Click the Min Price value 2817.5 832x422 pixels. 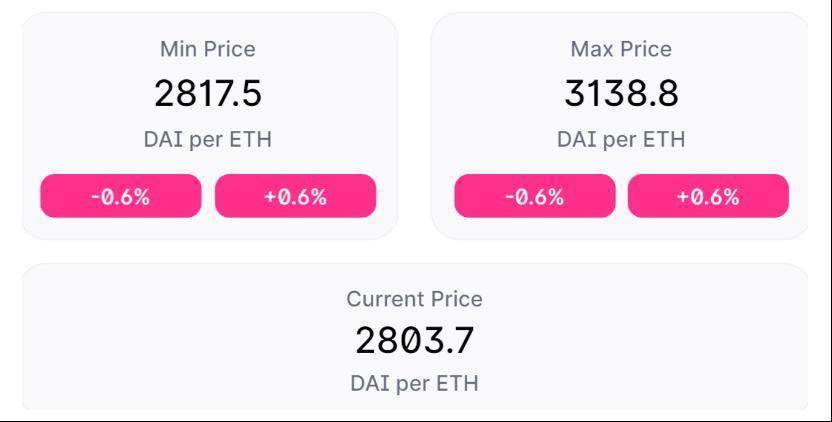[208, 93]
